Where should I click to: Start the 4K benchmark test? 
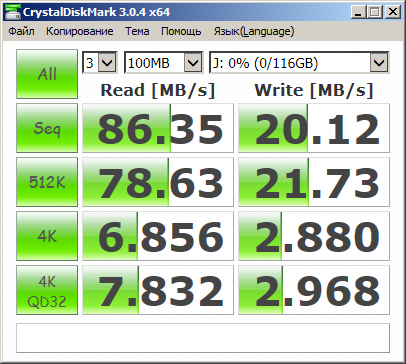point(47,236)
